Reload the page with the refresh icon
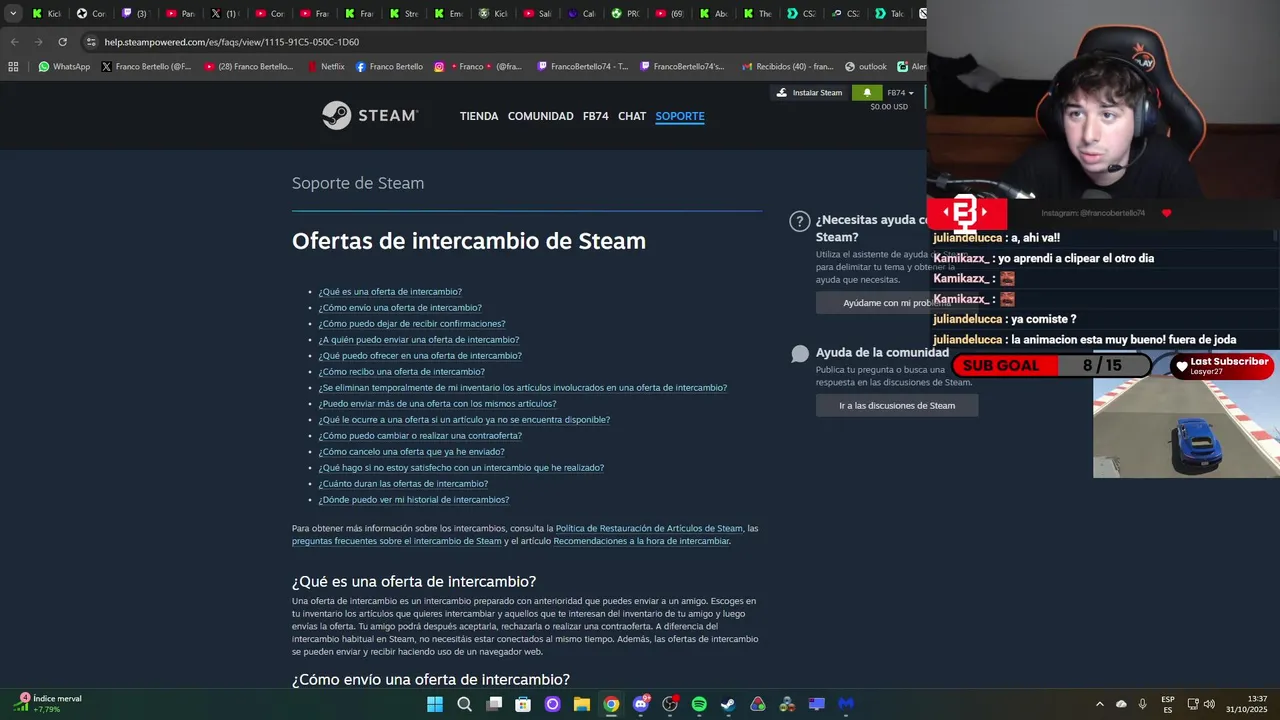Screen dimensions: 1280x720 click(x=62, y=42)
